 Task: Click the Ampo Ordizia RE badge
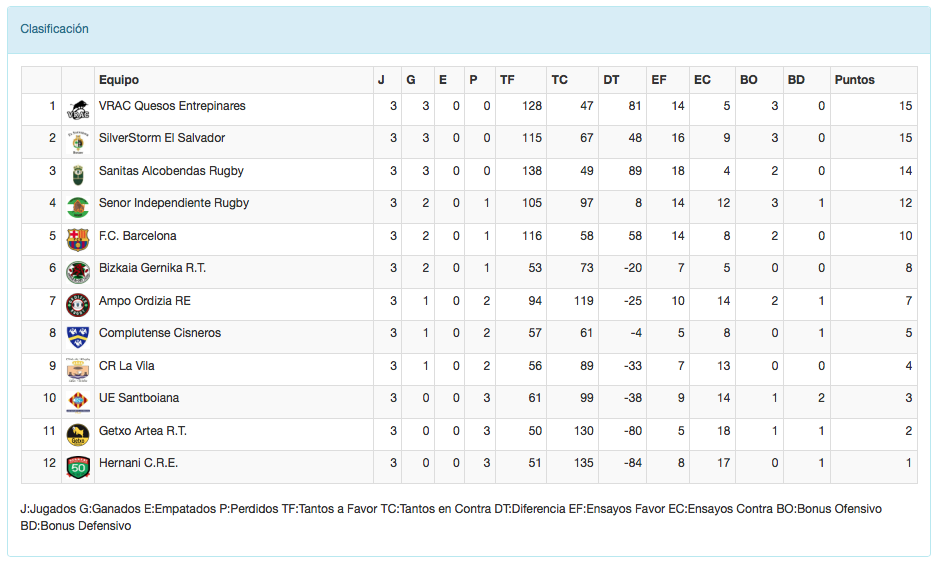tap(77, 305)
